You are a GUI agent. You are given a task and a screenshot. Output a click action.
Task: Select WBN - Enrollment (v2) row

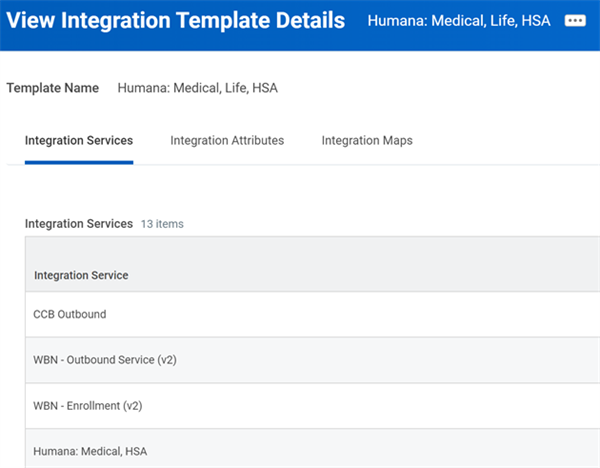312,406
